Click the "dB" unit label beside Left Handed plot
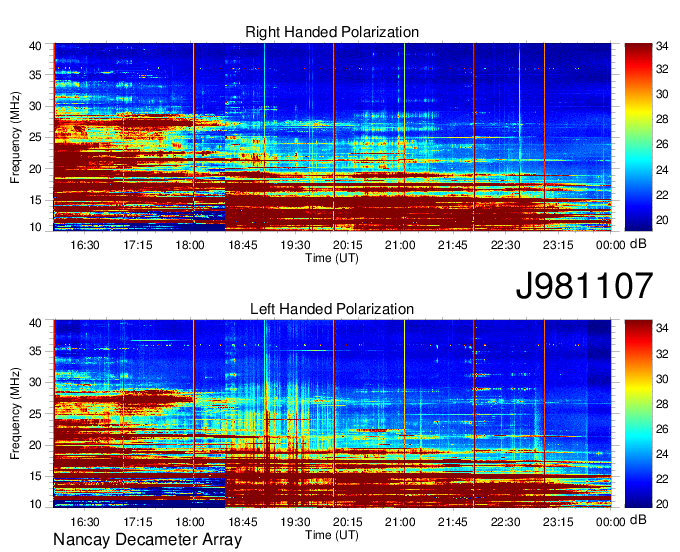The width and height of the screenshot is (680, 552). 638,519
